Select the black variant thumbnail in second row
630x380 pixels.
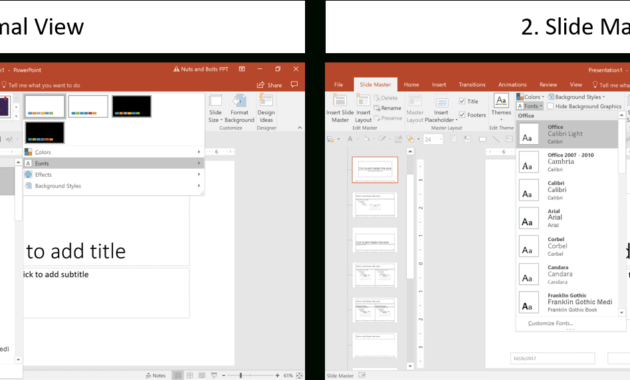[45, 132]
